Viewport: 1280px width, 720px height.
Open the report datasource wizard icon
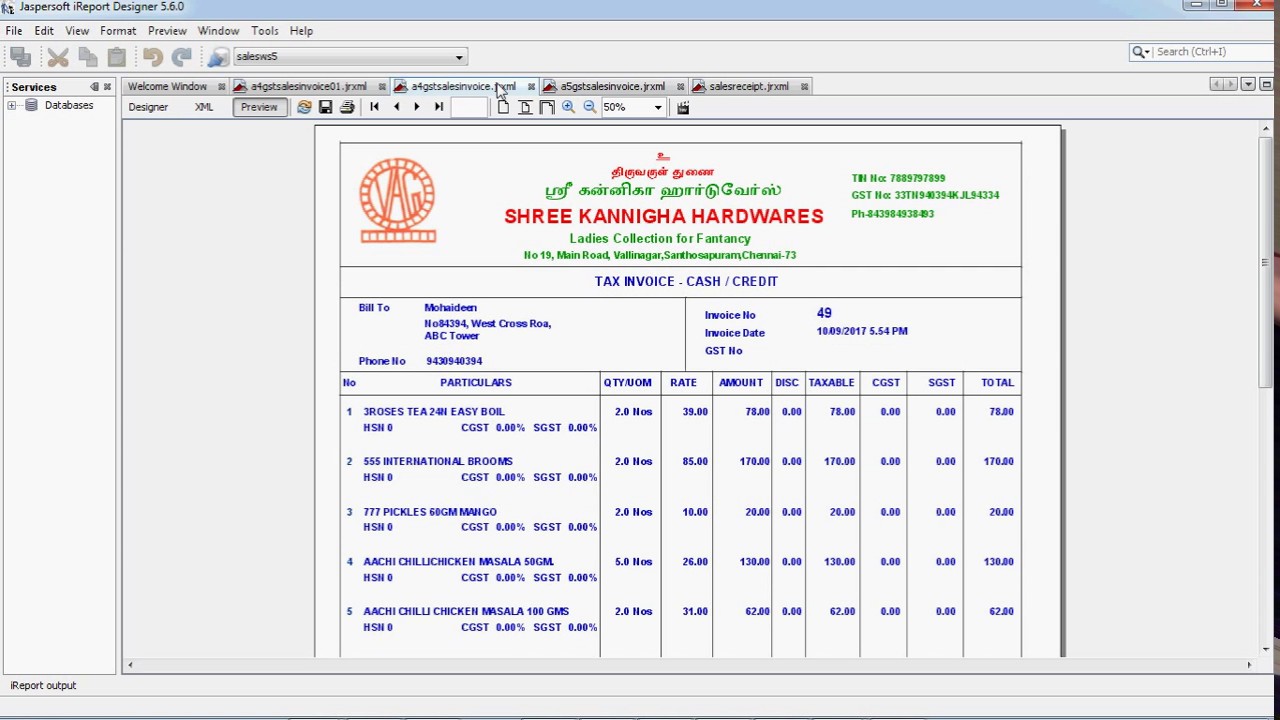218,57
